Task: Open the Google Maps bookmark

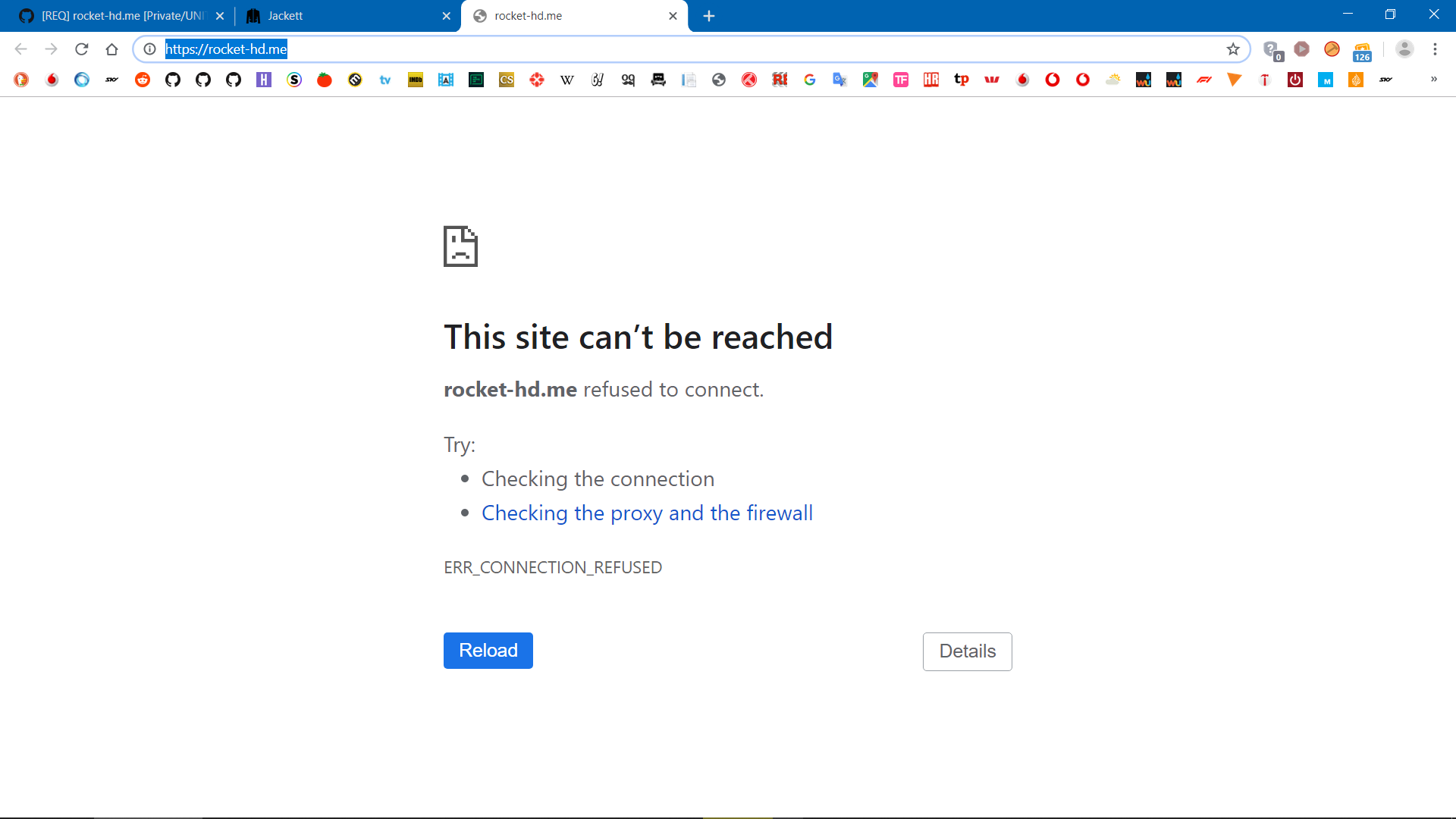Action: (870, 80)
